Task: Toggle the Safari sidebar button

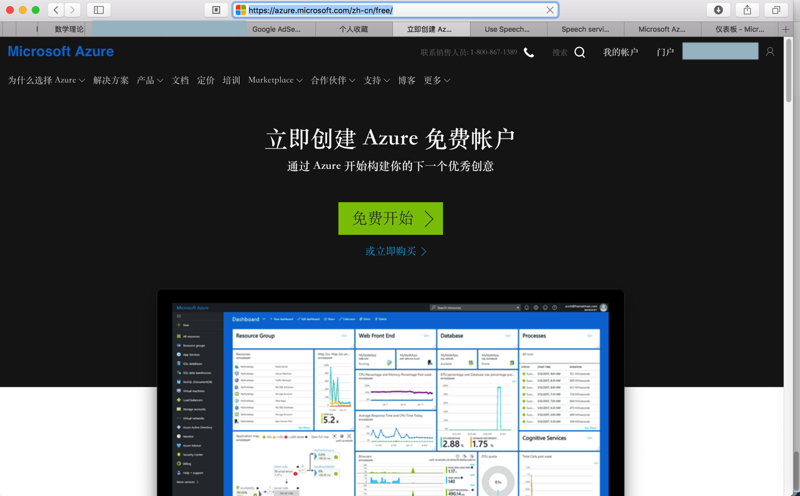Action: (99, 10)
